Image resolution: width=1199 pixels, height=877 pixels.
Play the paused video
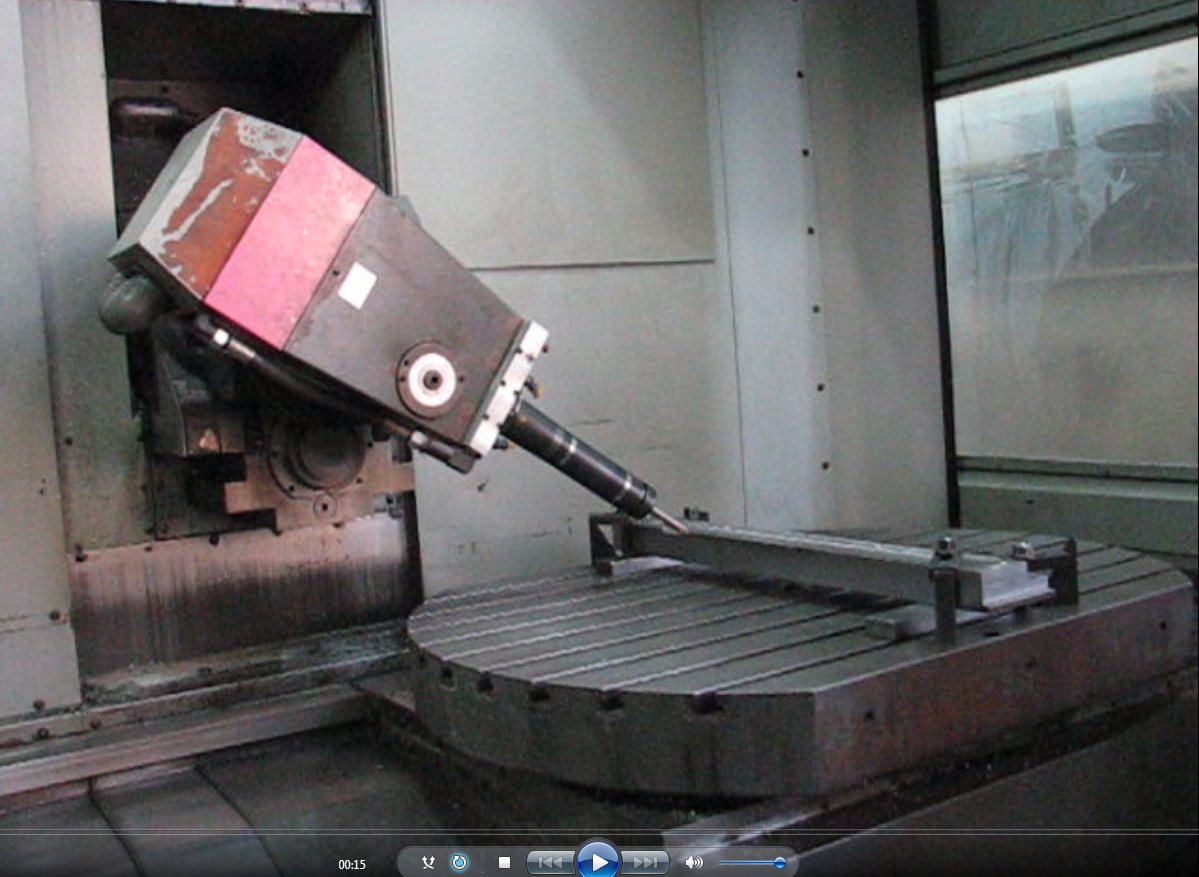click(x=598, y=861)
